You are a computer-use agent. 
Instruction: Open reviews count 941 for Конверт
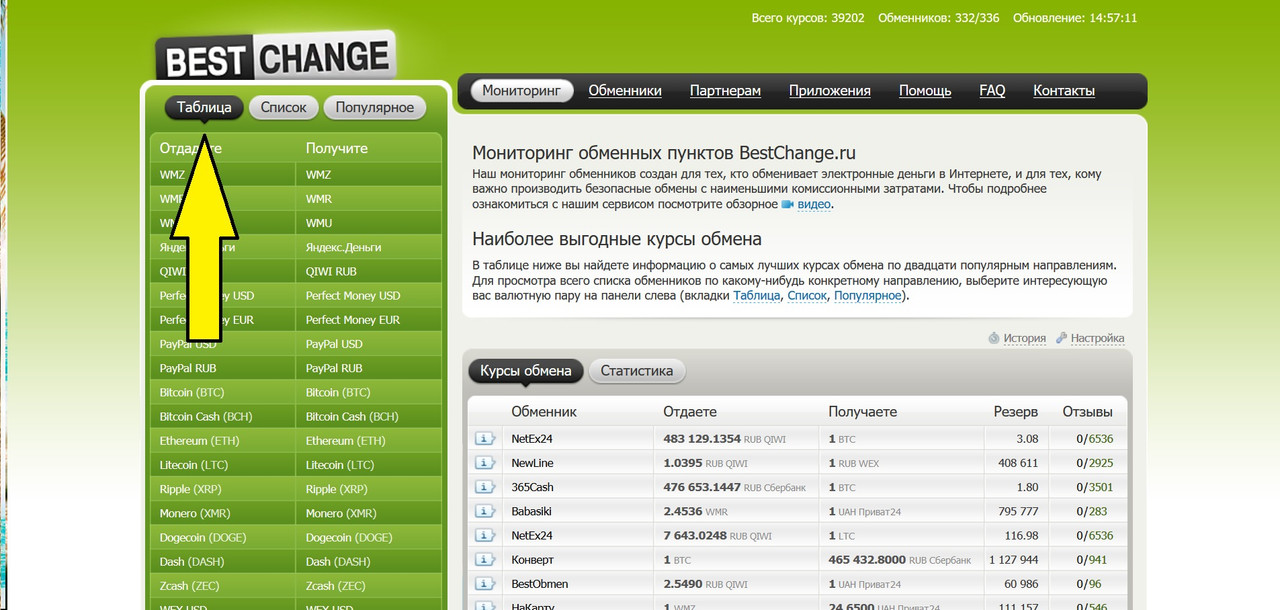[1098, 560]
